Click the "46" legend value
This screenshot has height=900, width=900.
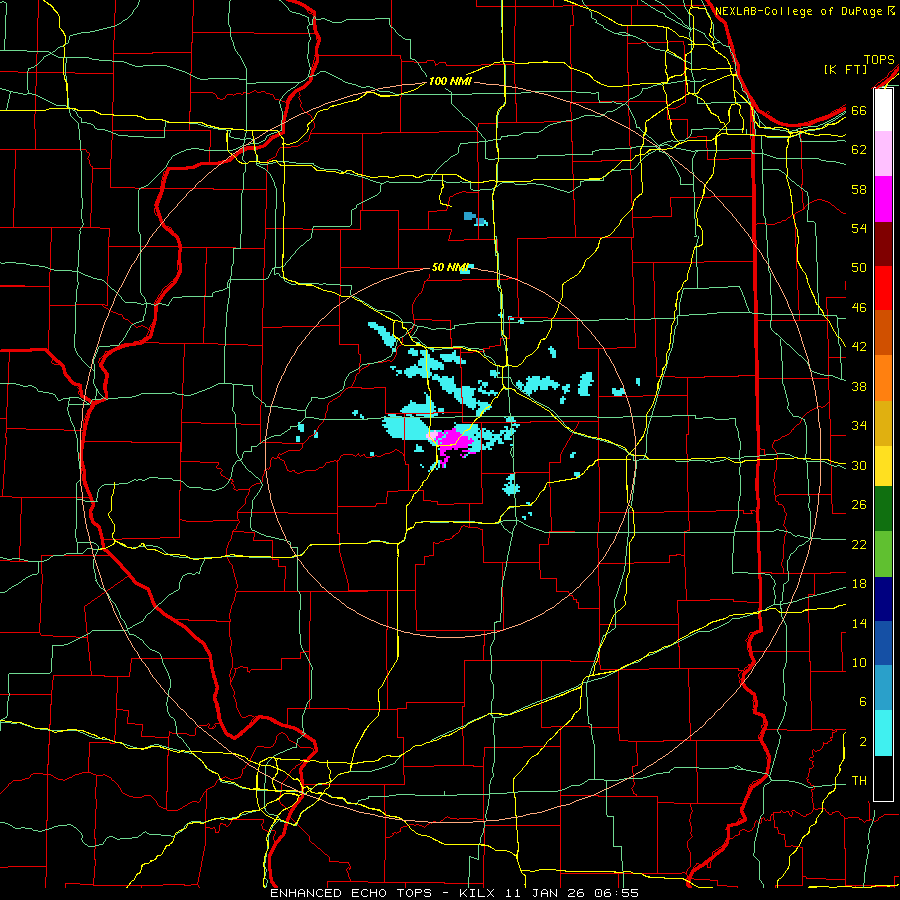(x=859, y=308)
